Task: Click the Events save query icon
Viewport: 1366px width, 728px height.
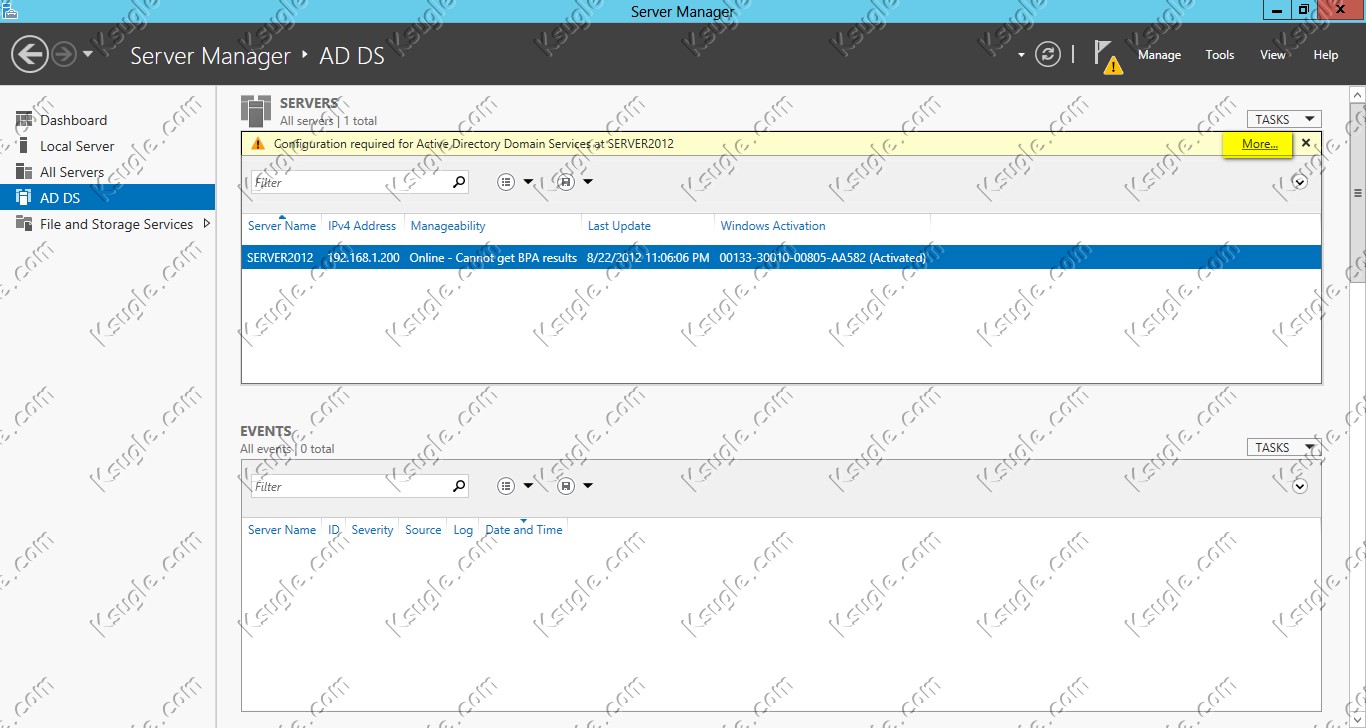Action: tap(566, 486)
